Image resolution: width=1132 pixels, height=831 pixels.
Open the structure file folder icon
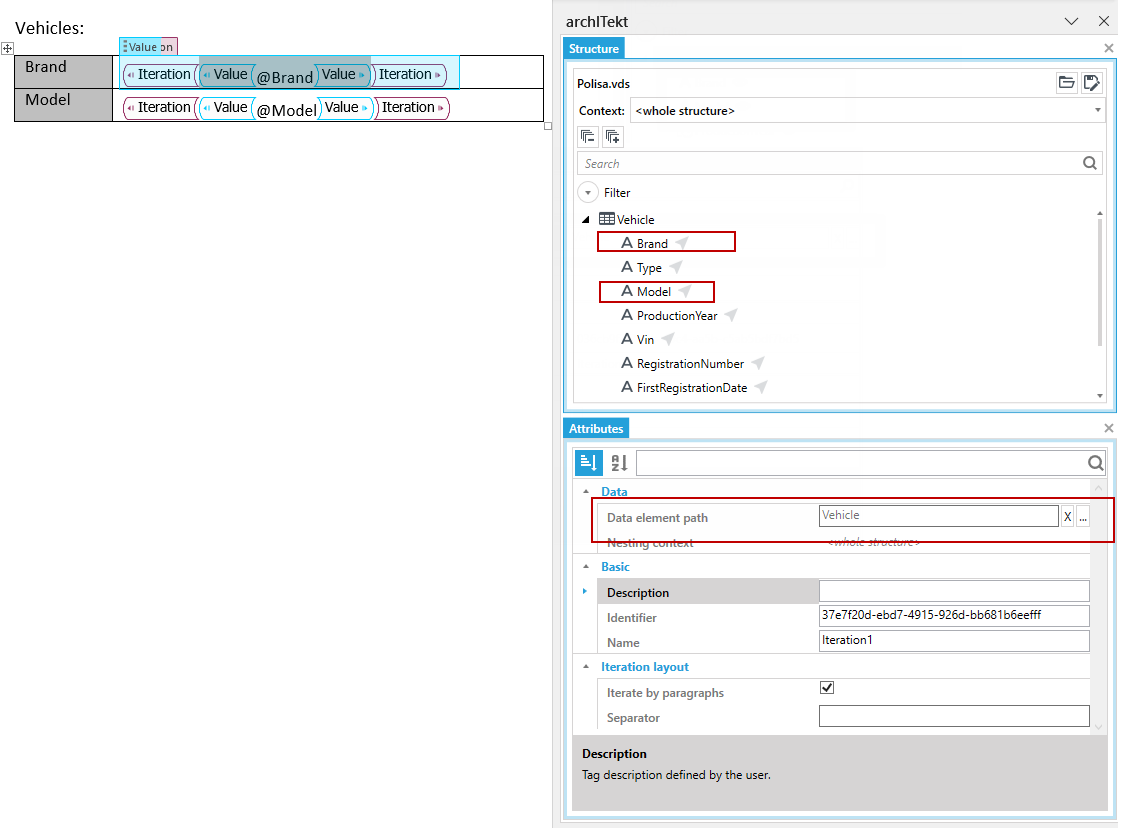click(1066, 82)
